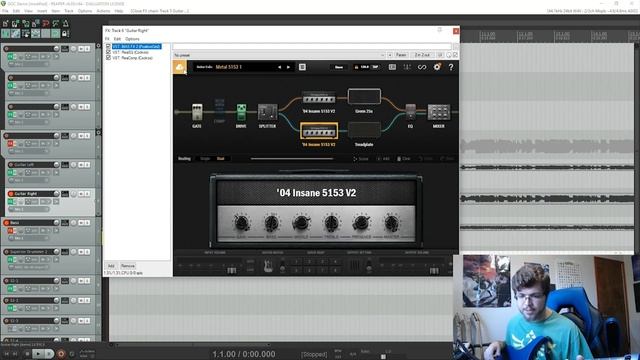
Task: Go to previous BIAS FX preset
Action: point(280,67)
